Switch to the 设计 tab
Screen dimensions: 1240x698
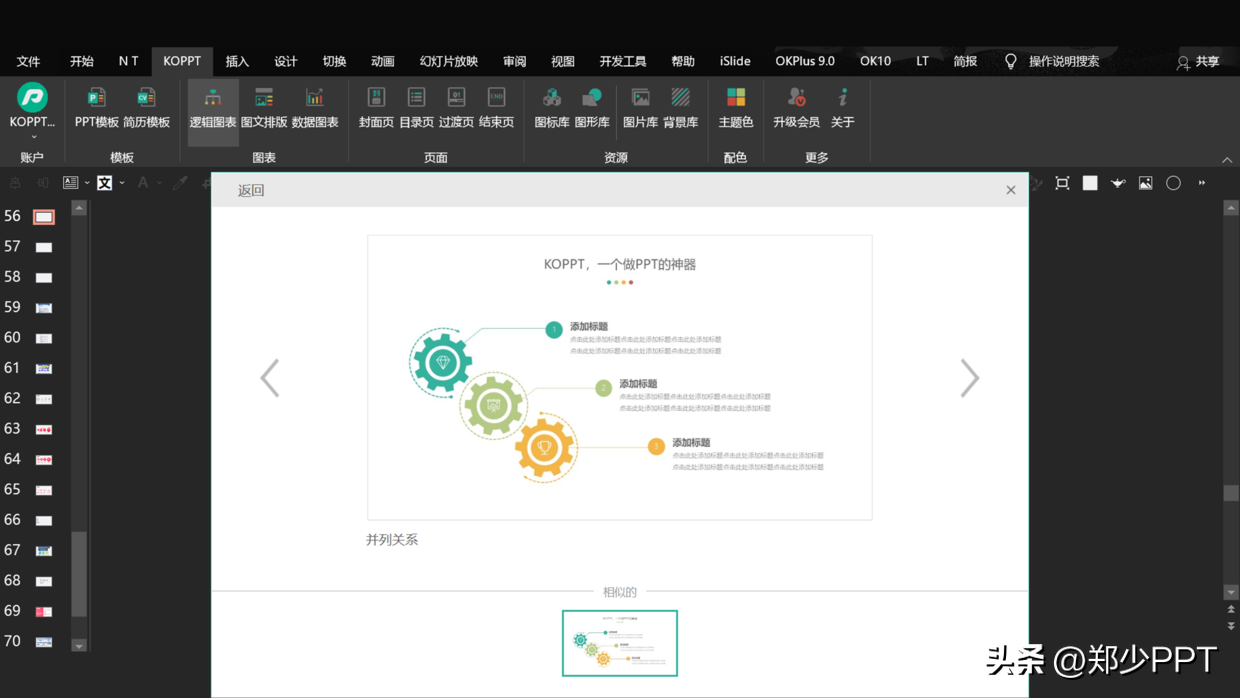(x=286, y=61)
